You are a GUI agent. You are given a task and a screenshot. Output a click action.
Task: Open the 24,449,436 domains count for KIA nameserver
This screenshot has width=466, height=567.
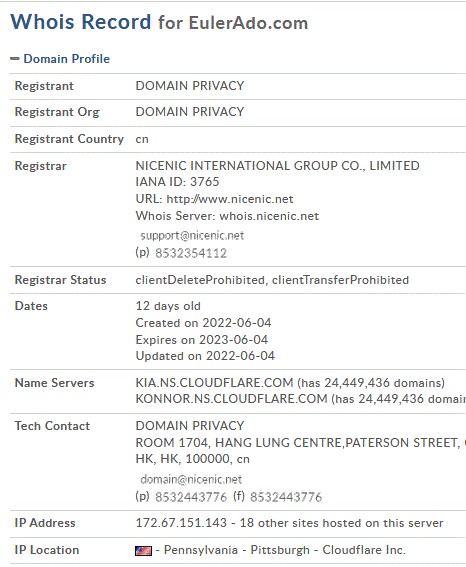pos(371,383)
